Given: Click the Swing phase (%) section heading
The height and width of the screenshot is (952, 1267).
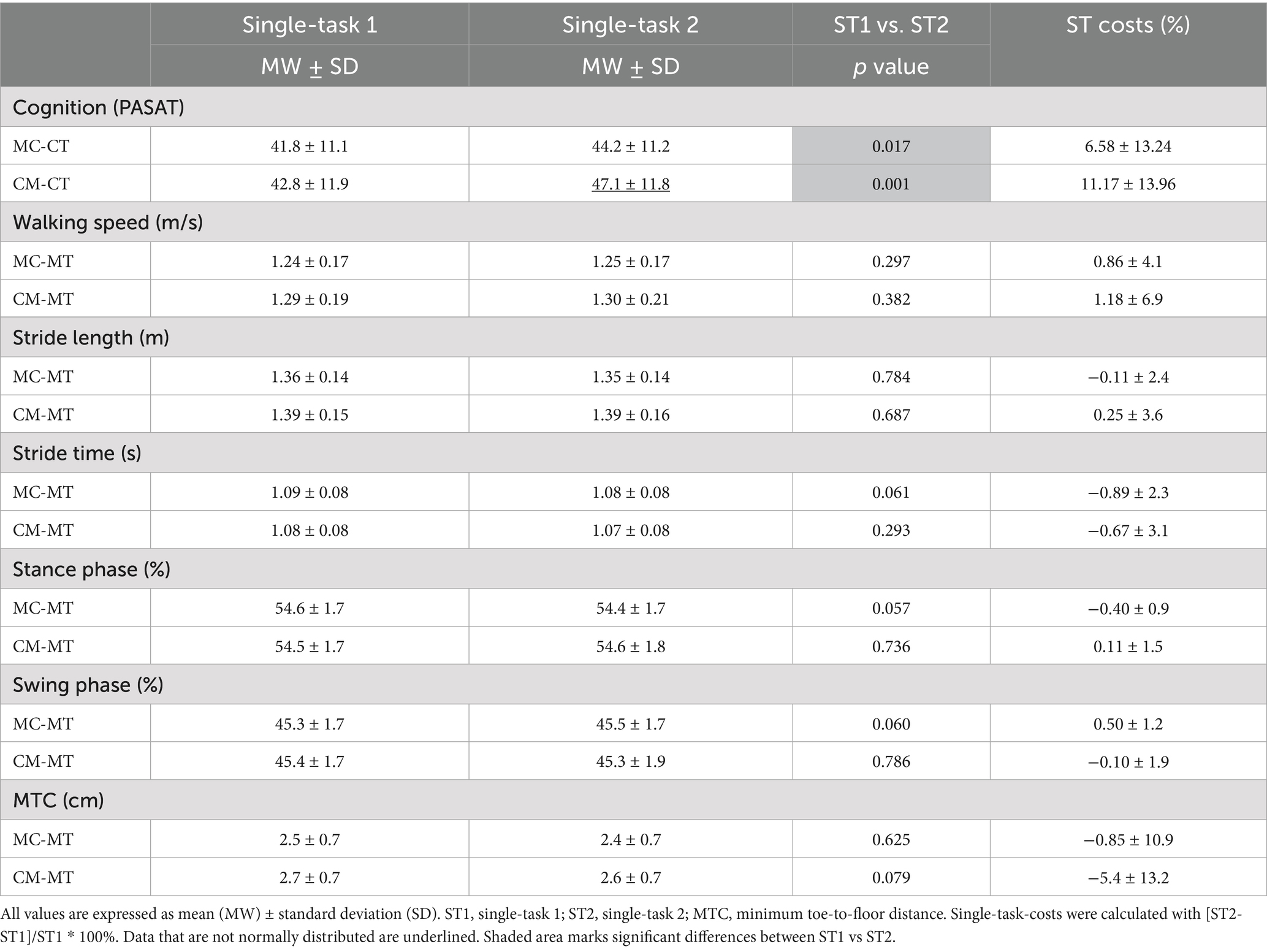Looking at the screenshot, I should pyautogui.click(x=88, y=685).
